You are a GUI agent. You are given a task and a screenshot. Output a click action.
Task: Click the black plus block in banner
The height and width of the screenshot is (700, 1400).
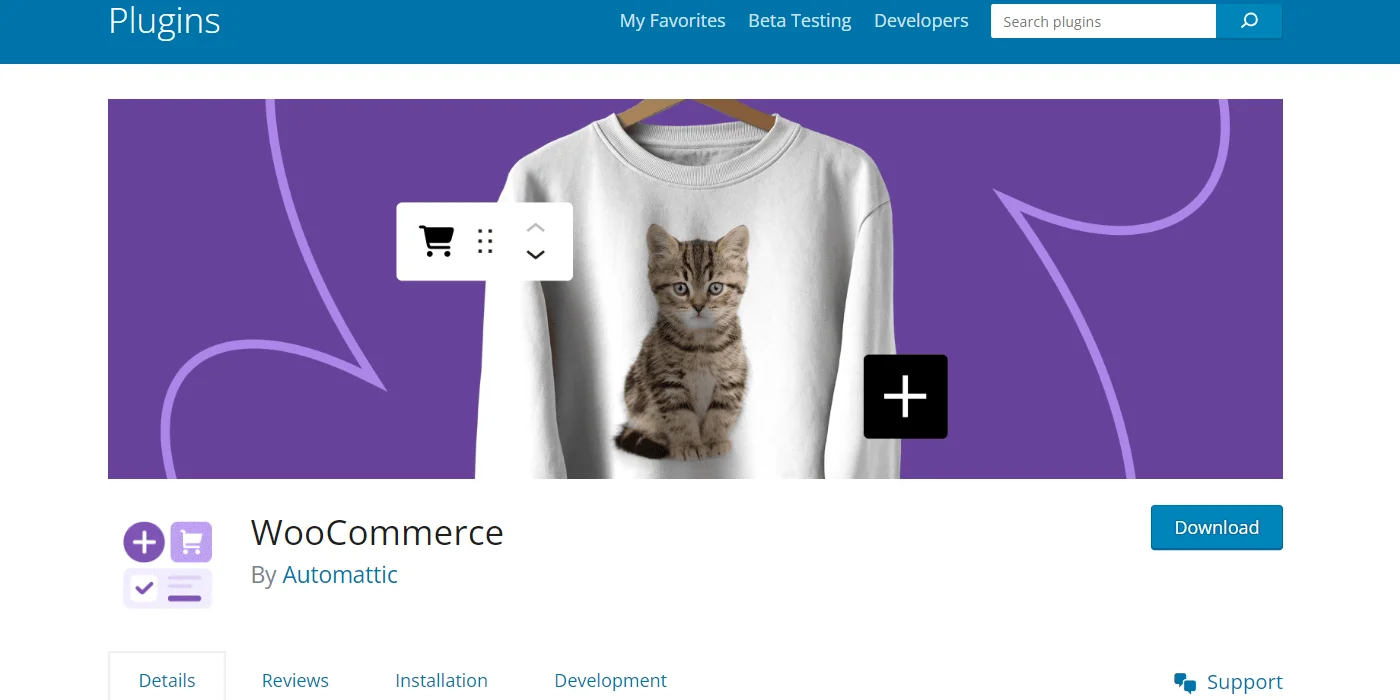pyautogui.click(x=905, y=397)
